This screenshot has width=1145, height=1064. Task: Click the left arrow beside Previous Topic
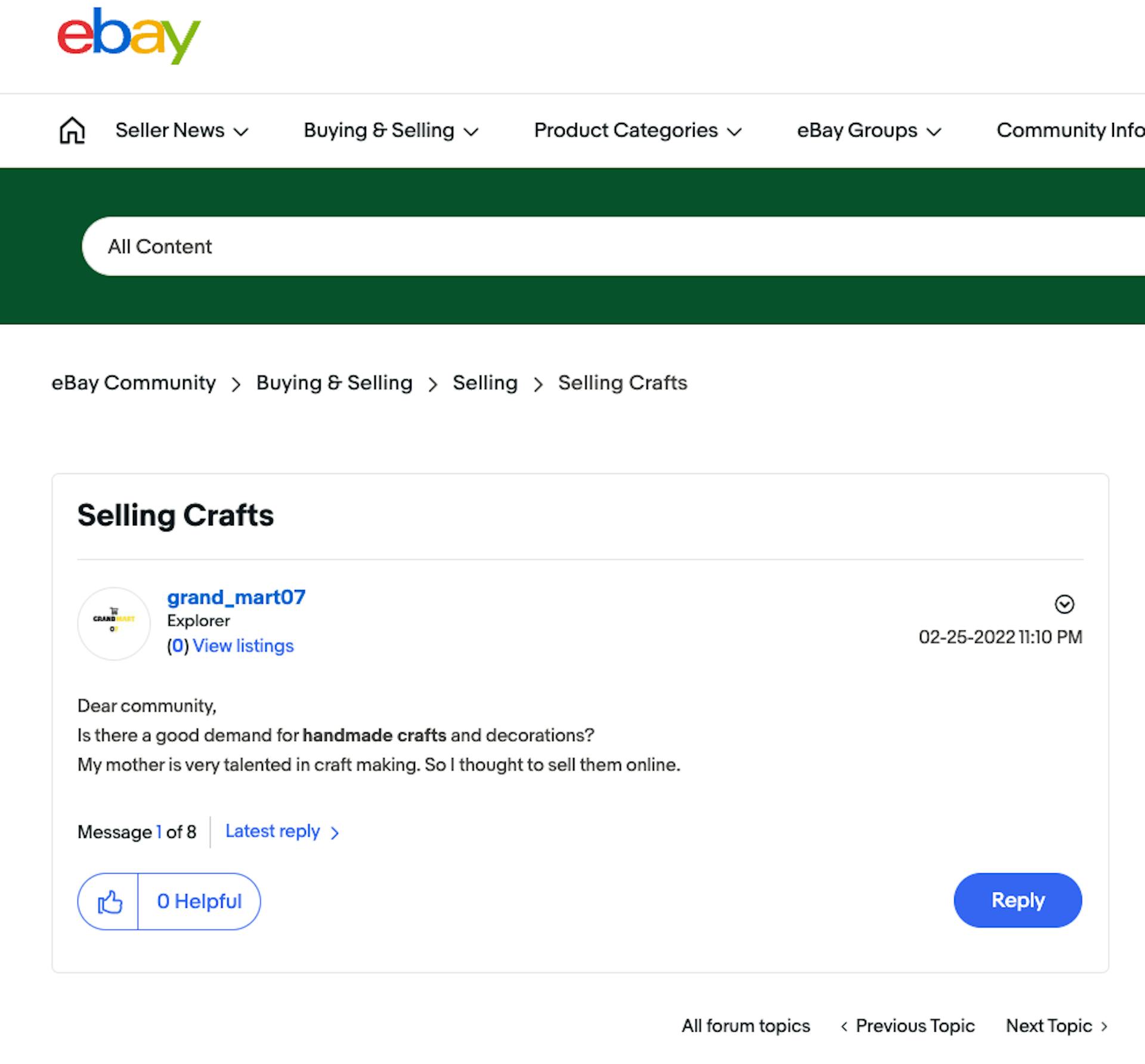click(845, 1026)
